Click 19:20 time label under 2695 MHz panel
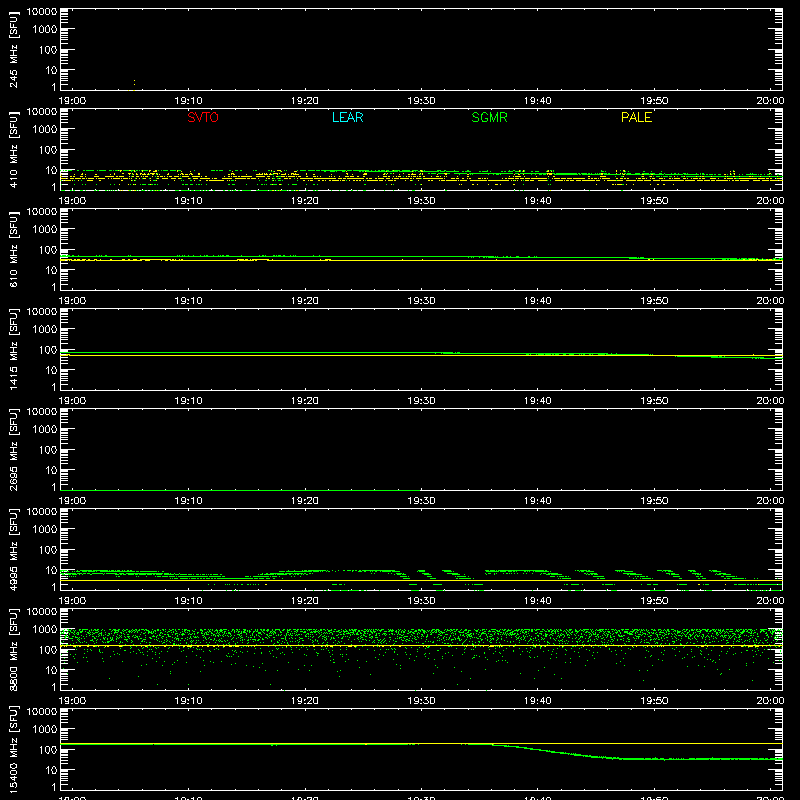The height and width of the screenshot is (800, 800). [x=305, y=501]
